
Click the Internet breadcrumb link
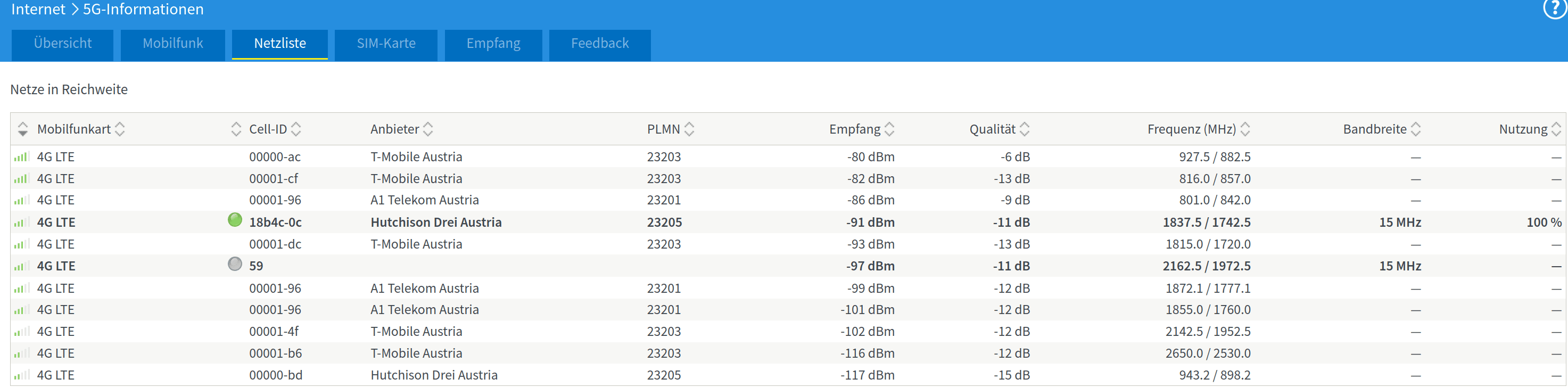[38, 9]
